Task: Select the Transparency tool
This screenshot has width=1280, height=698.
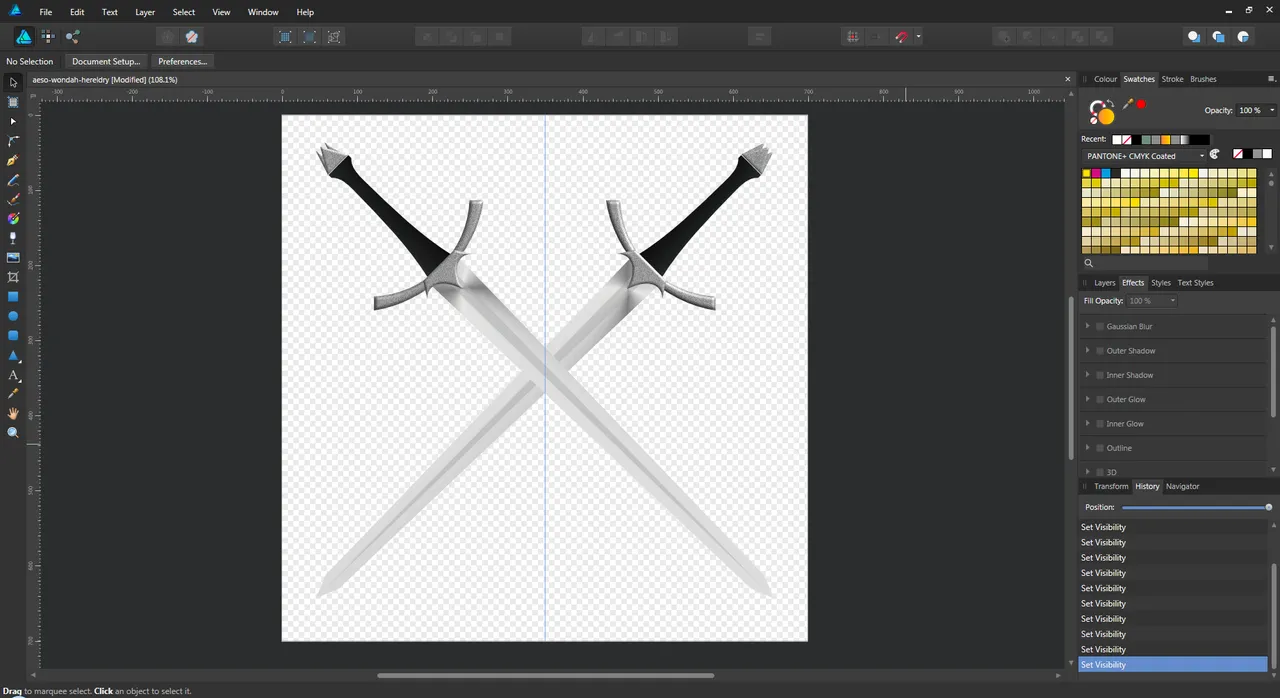Action: click(13, 238)
